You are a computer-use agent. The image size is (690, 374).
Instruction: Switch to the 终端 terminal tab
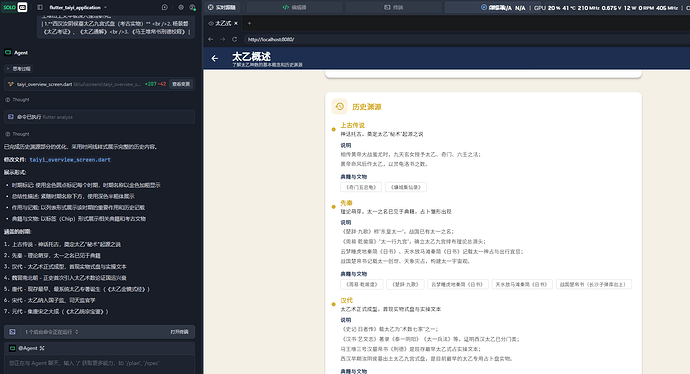[x=393, y=7]
